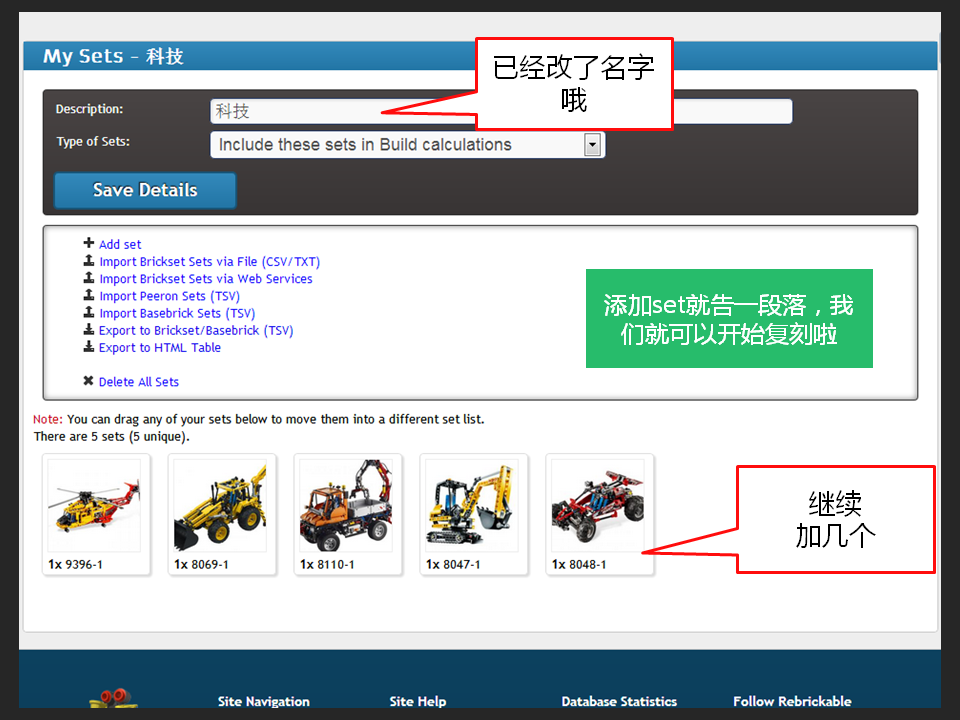960x720 pixels.
Task: Click the Save Details button
Action: 145,190
